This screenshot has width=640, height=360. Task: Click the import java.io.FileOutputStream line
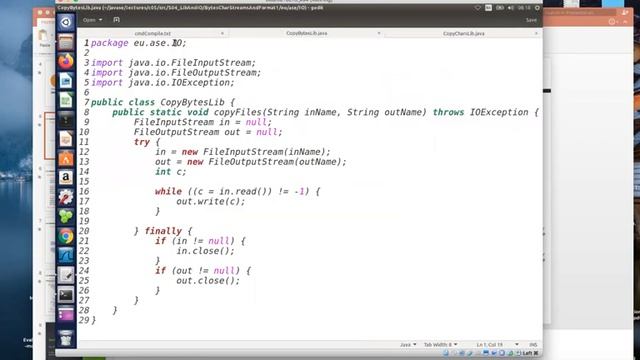tap(176, 73)
